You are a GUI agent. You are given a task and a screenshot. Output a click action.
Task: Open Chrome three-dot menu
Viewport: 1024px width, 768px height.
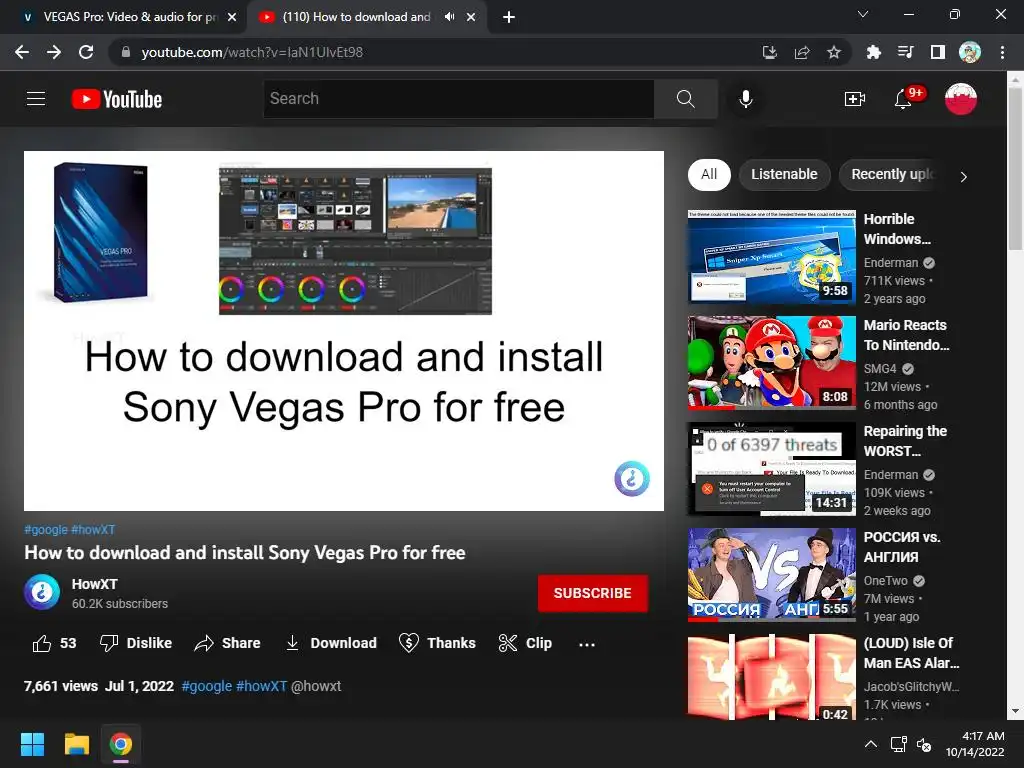(1002, 52)
